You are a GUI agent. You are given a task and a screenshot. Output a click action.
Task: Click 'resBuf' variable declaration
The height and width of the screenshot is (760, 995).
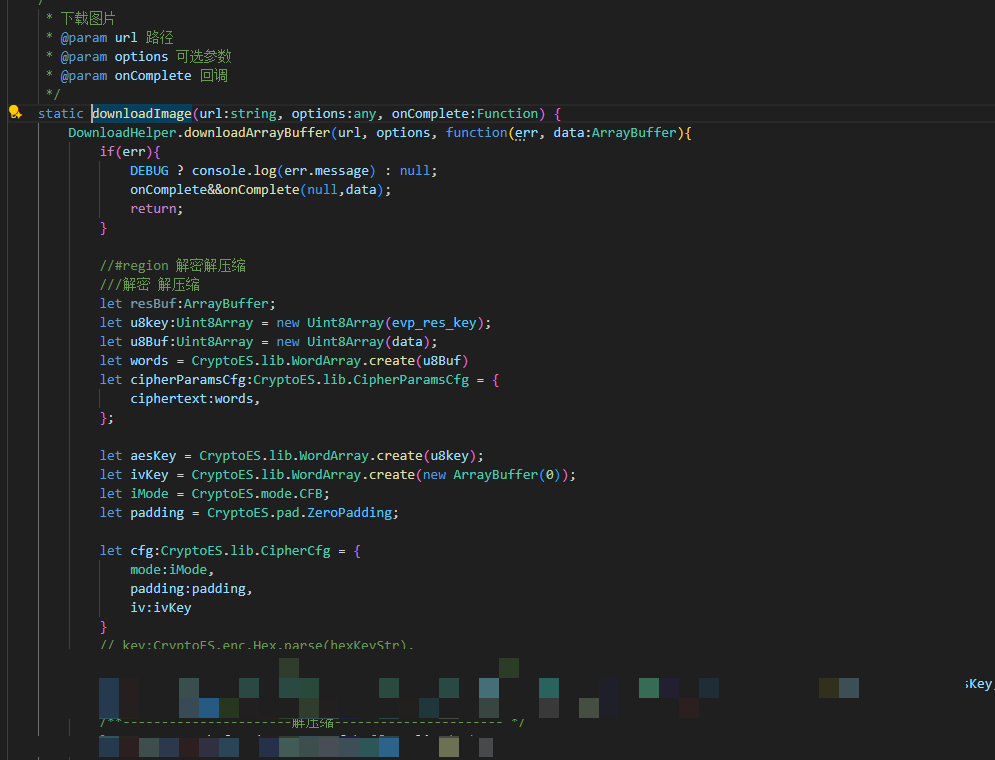click(153, 303)
